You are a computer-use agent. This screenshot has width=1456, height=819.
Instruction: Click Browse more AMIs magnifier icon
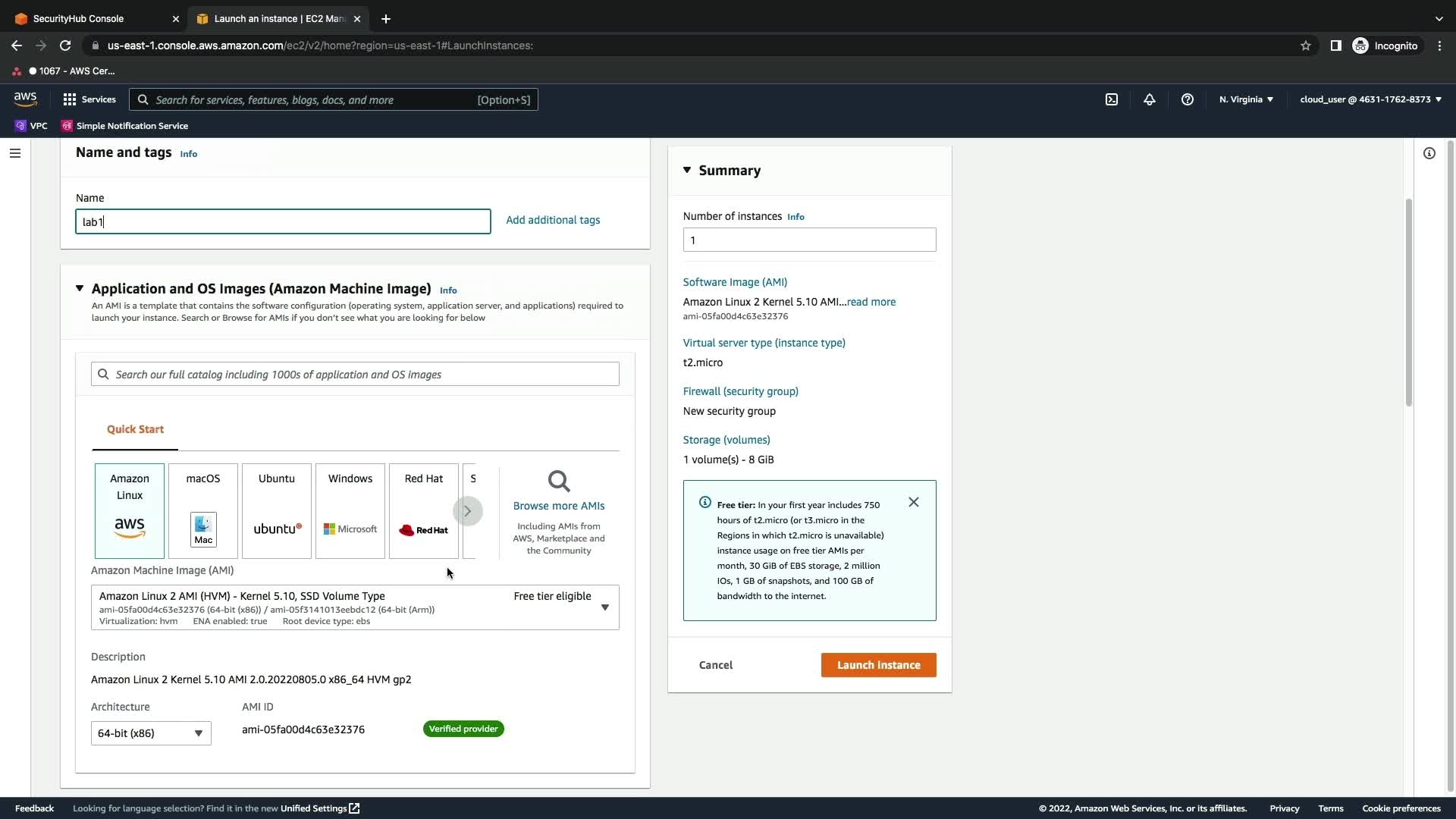click(x=559, y=482)
